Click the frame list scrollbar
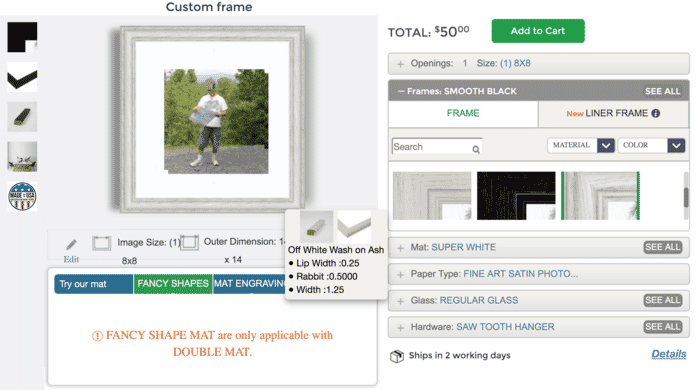The image size is (696, 390). 686,197
